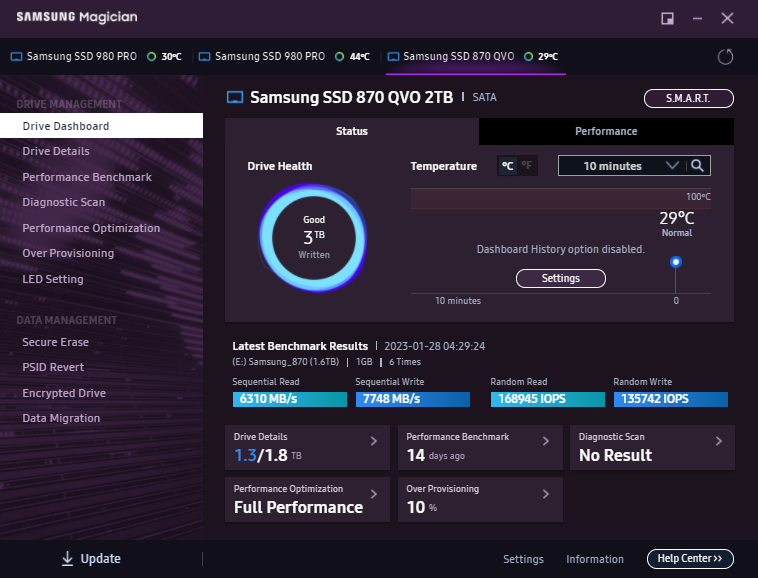
Task: Click the 14 days ago text
Action: [x=436, y=455]
